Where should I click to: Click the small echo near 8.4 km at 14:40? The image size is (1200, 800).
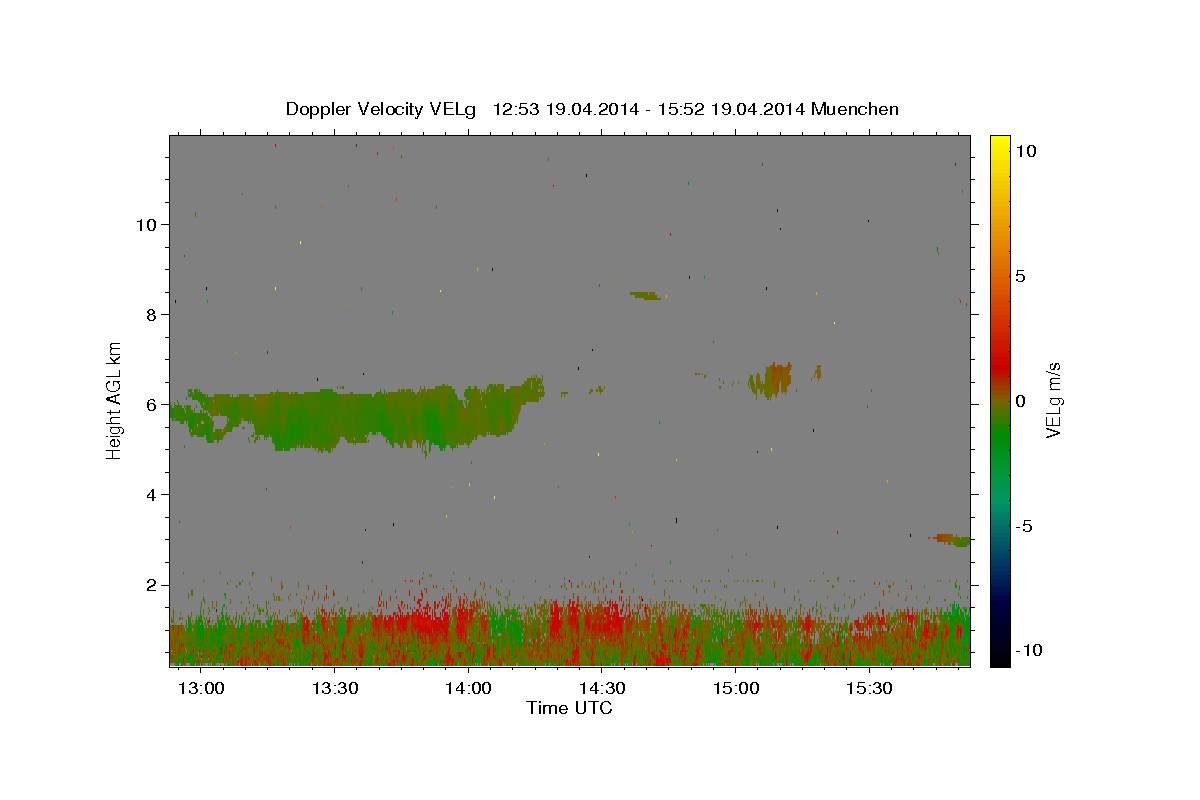pos(645,295)
